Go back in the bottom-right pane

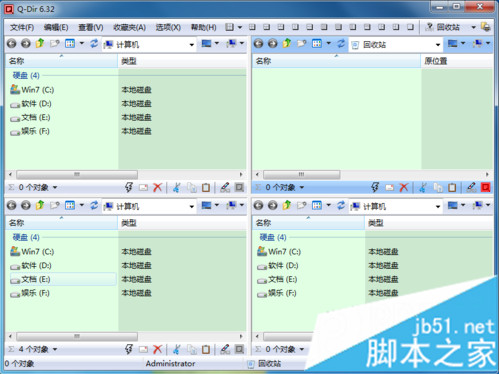[x=258, y=205]
